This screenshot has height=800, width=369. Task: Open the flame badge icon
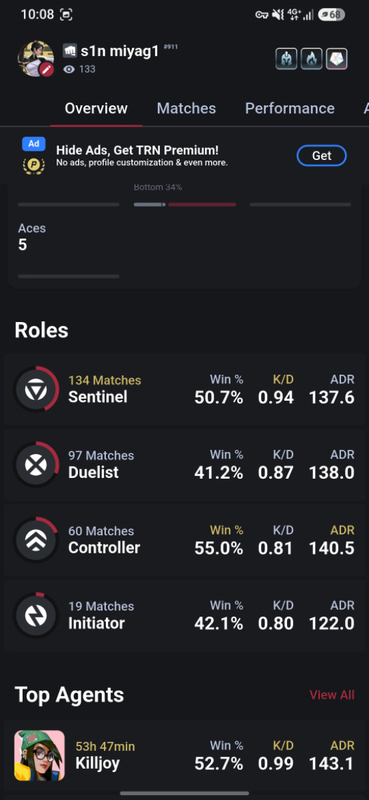pos(311,59)
